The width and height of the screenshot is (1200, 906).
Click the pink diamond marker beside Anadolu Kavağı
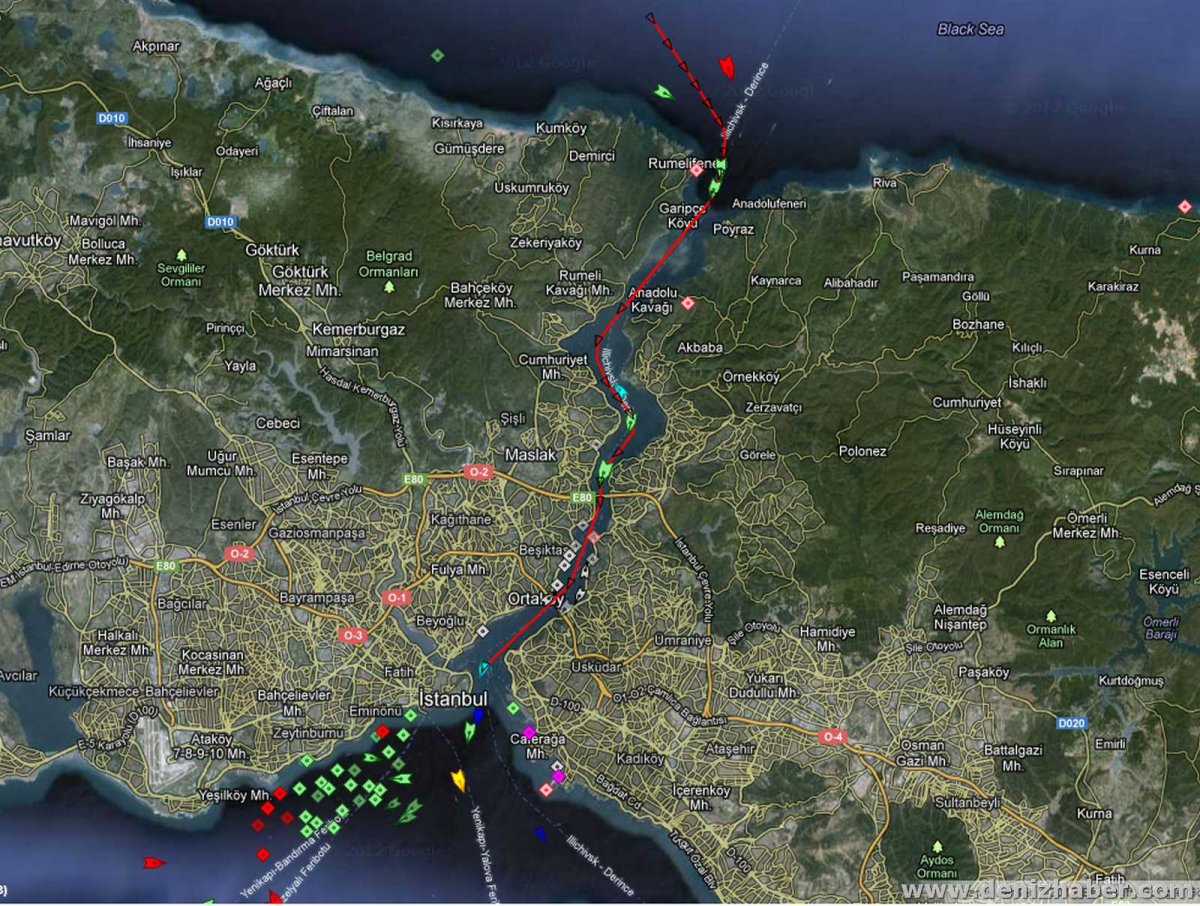coord(687,302)
